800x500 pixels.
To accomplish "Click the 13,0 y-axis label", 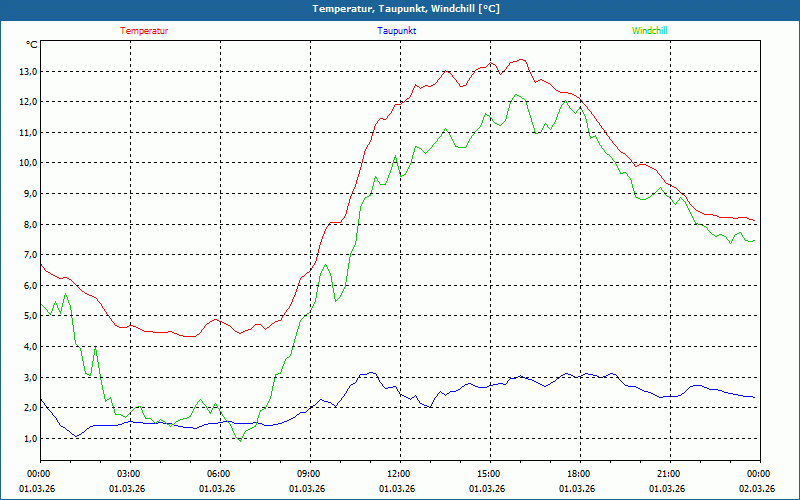I will tap(28, 71).
